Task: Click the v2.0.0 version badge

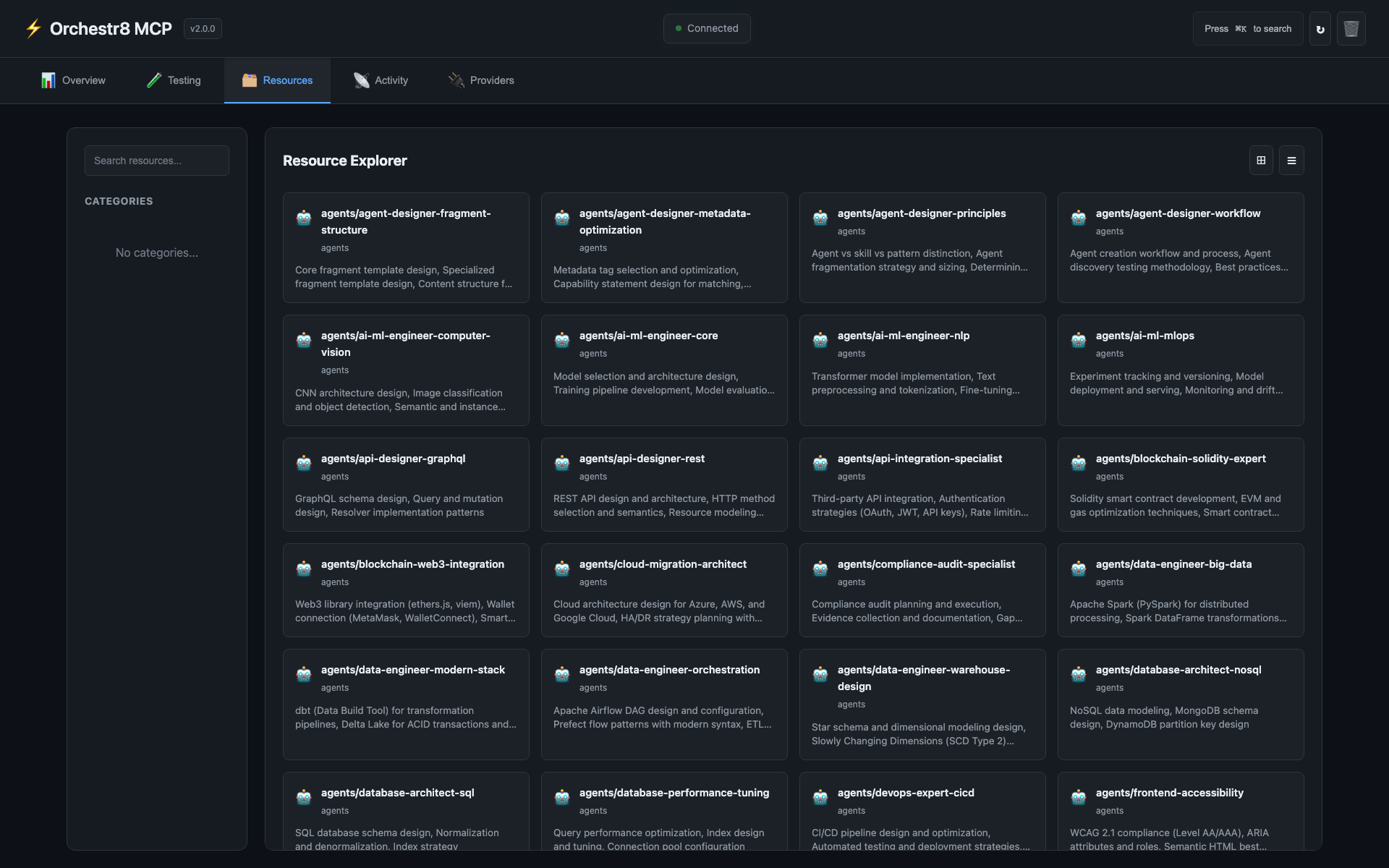Action: [203, 29]
